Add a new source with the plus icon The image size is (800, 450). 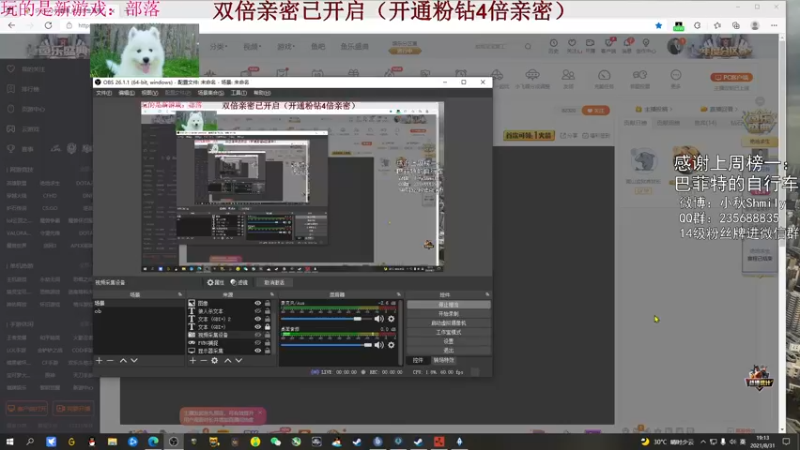coord(192,360)
